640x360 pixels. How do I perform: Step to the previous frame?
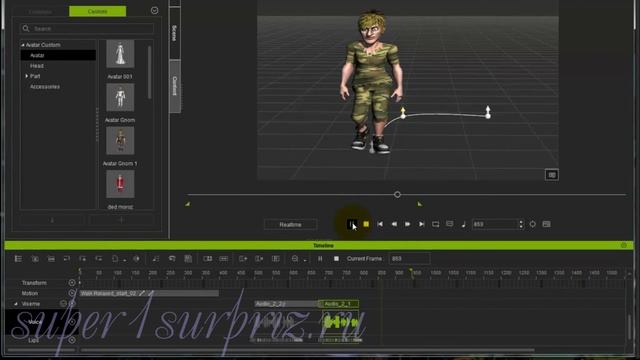(x=394, y=224)
